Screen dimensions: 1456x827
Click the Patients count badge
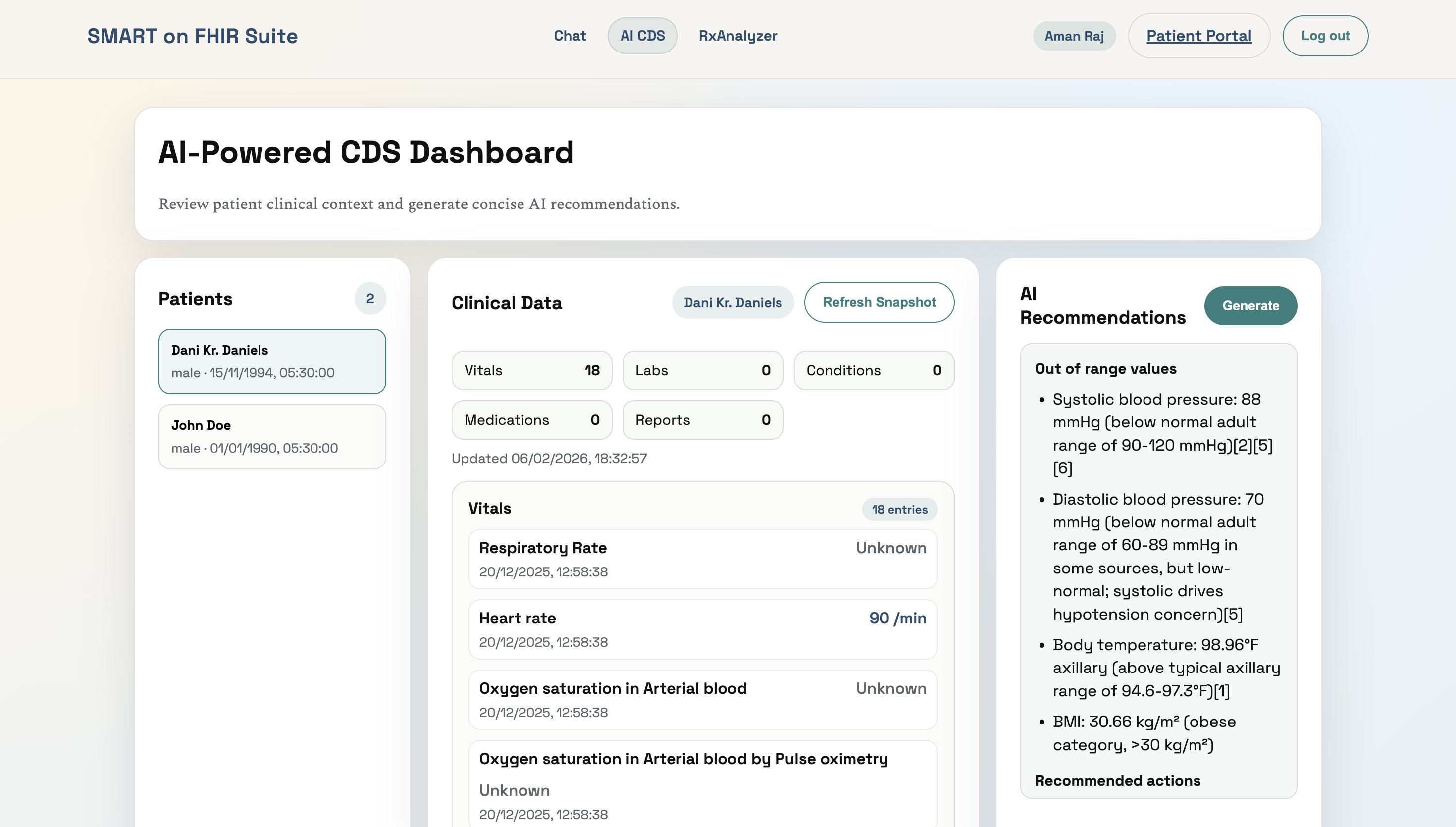click(x=370, y=298)
